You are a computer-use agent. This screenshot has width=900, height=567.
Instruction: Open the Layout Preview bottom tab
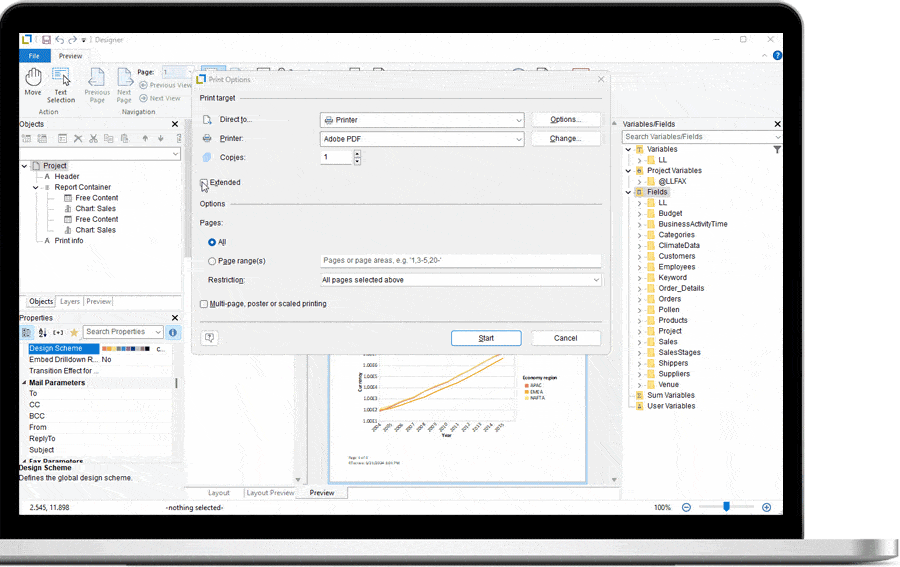click(x=270, y=493)
